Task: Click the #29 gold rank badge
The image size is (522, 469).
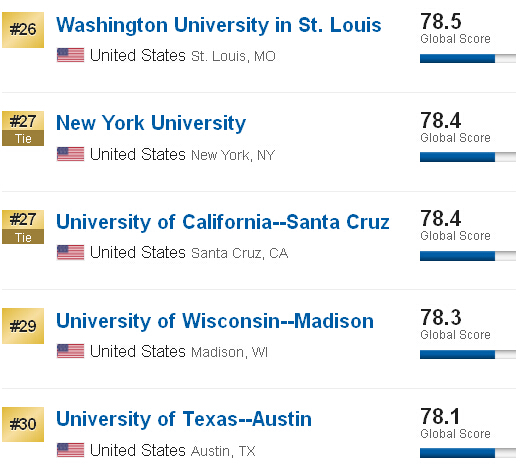Action: (x=23, y=326)
